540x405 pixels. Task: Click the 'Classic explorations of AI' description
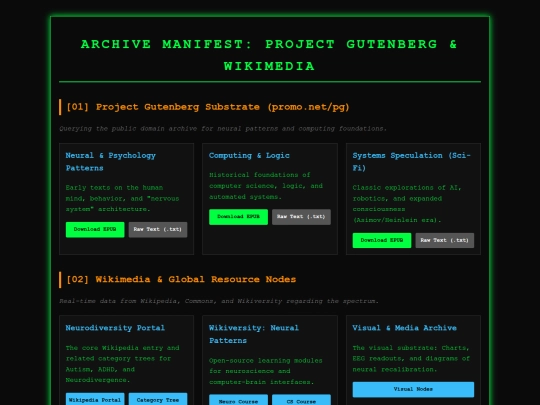coord(407,204)
